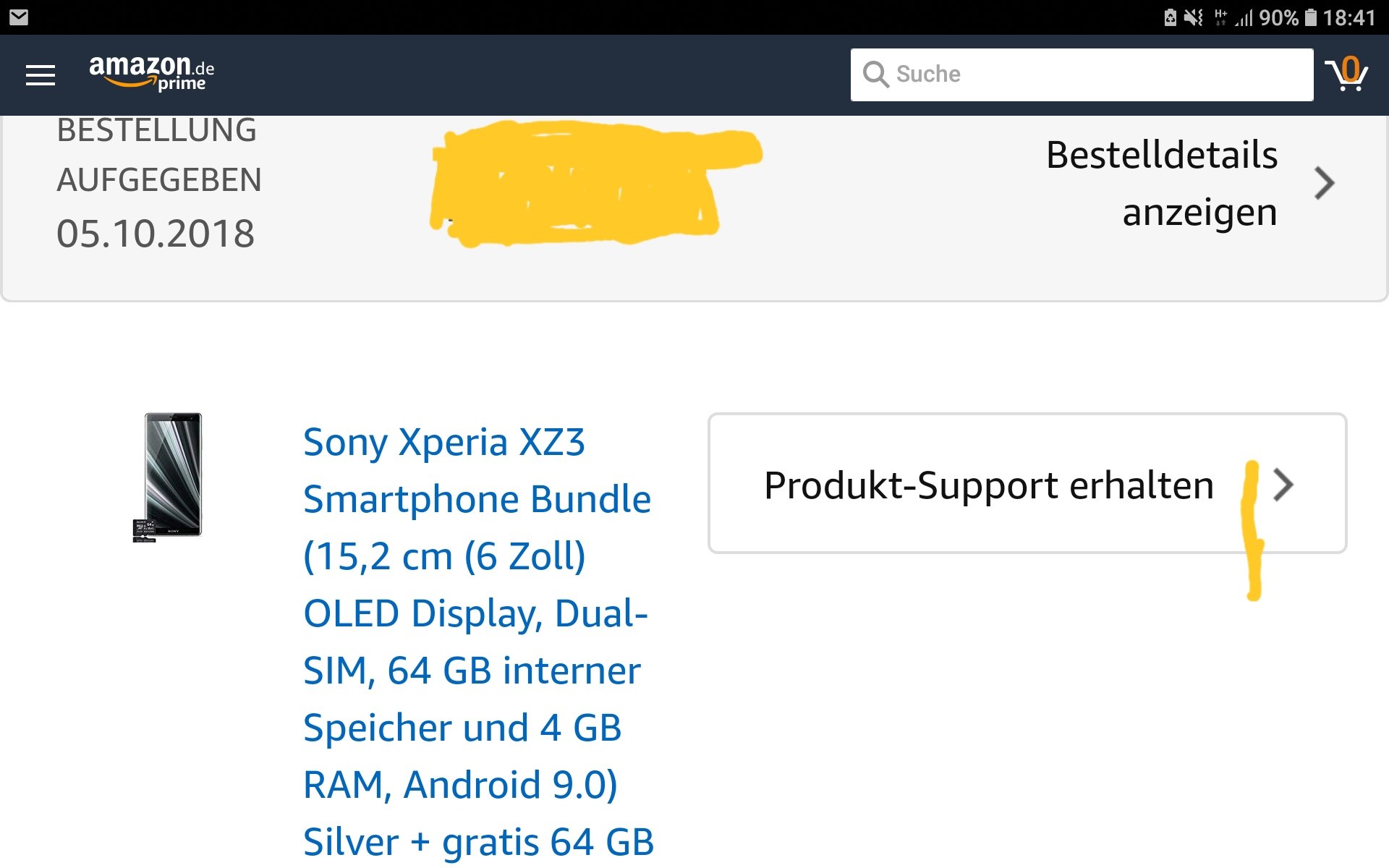Tap the battery level icon beside 90%
This screenshot has height=868, width=1389.
pos(1310,17)
